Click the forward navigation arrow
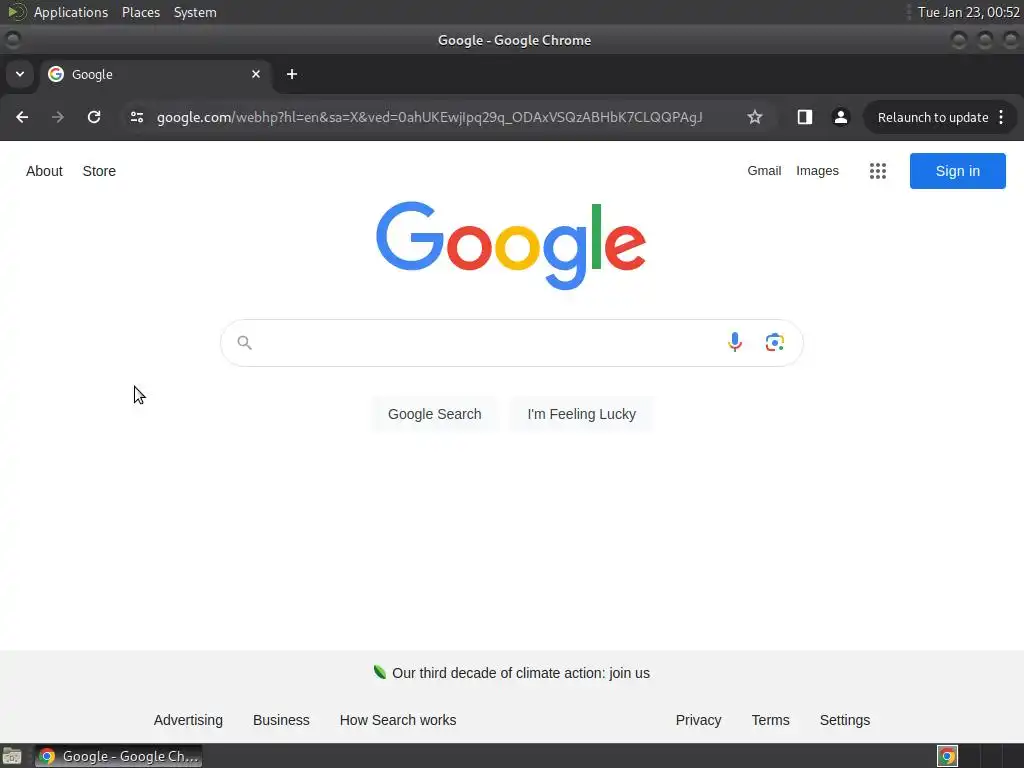1024x768 pixels. [58, 117]
